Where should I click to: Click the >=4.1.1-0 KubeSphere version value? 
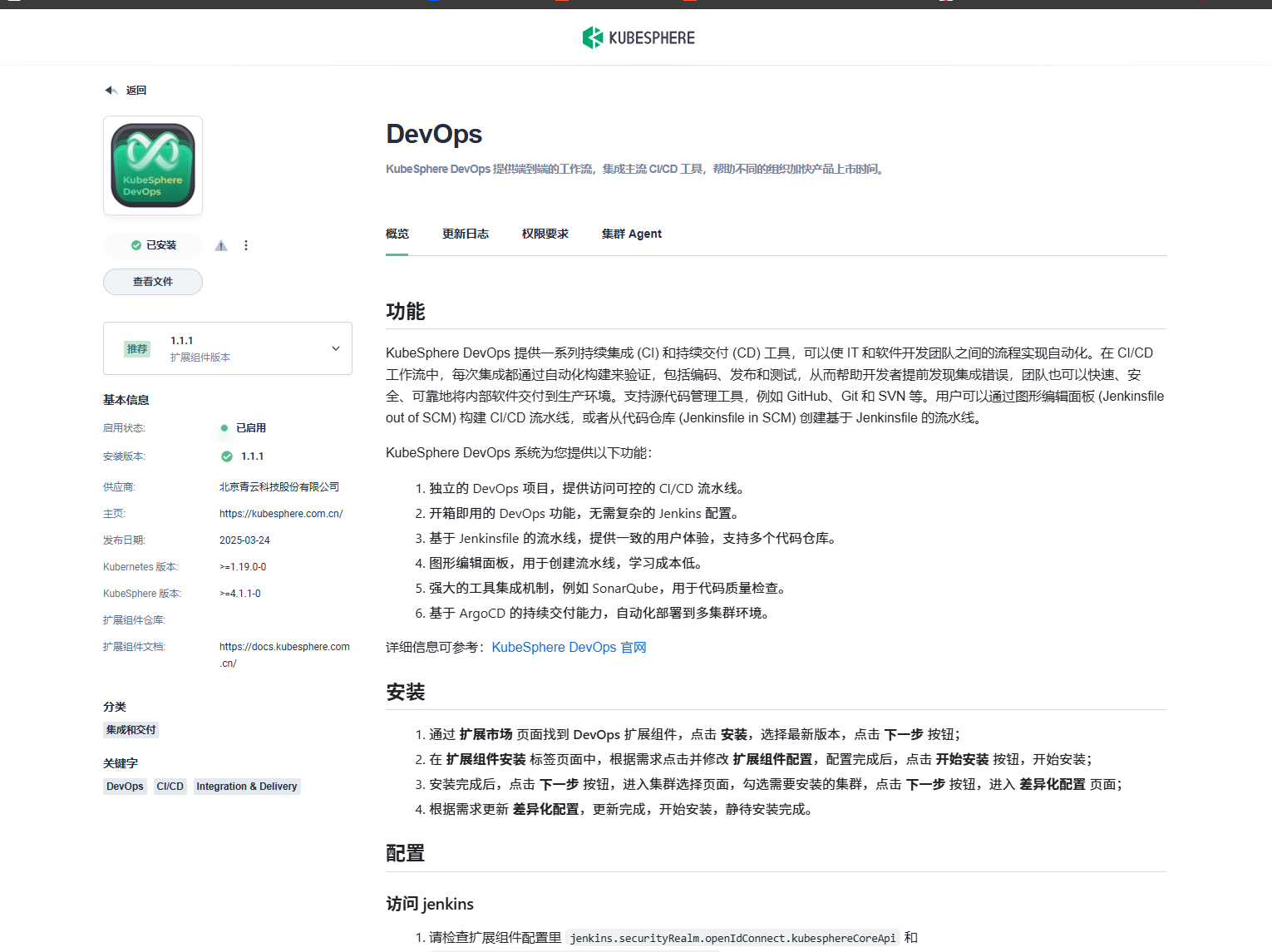(x=240, y=594)
